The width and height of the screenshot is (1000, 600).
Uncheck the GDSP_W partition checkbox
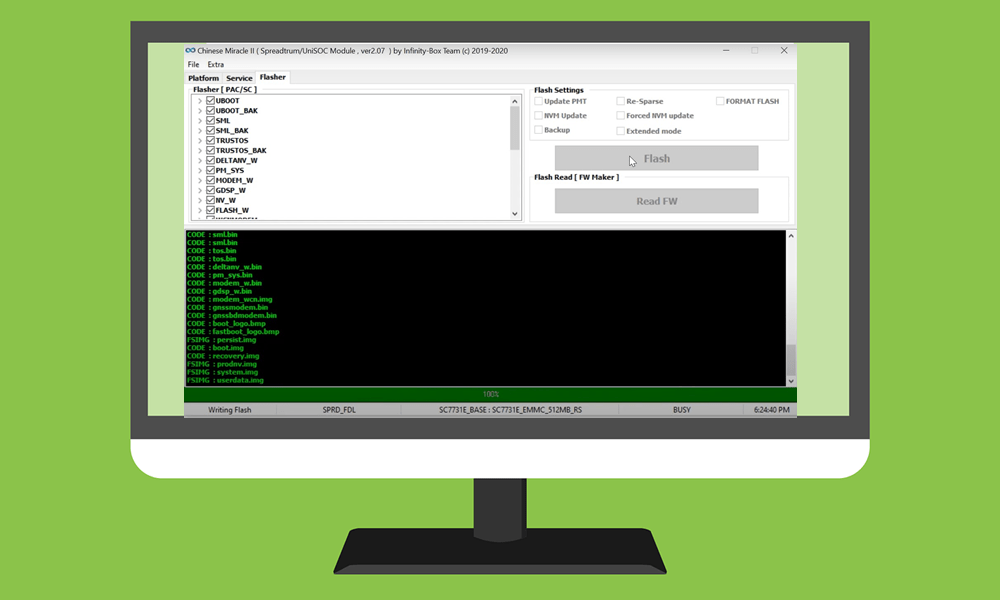pos(210,190)
